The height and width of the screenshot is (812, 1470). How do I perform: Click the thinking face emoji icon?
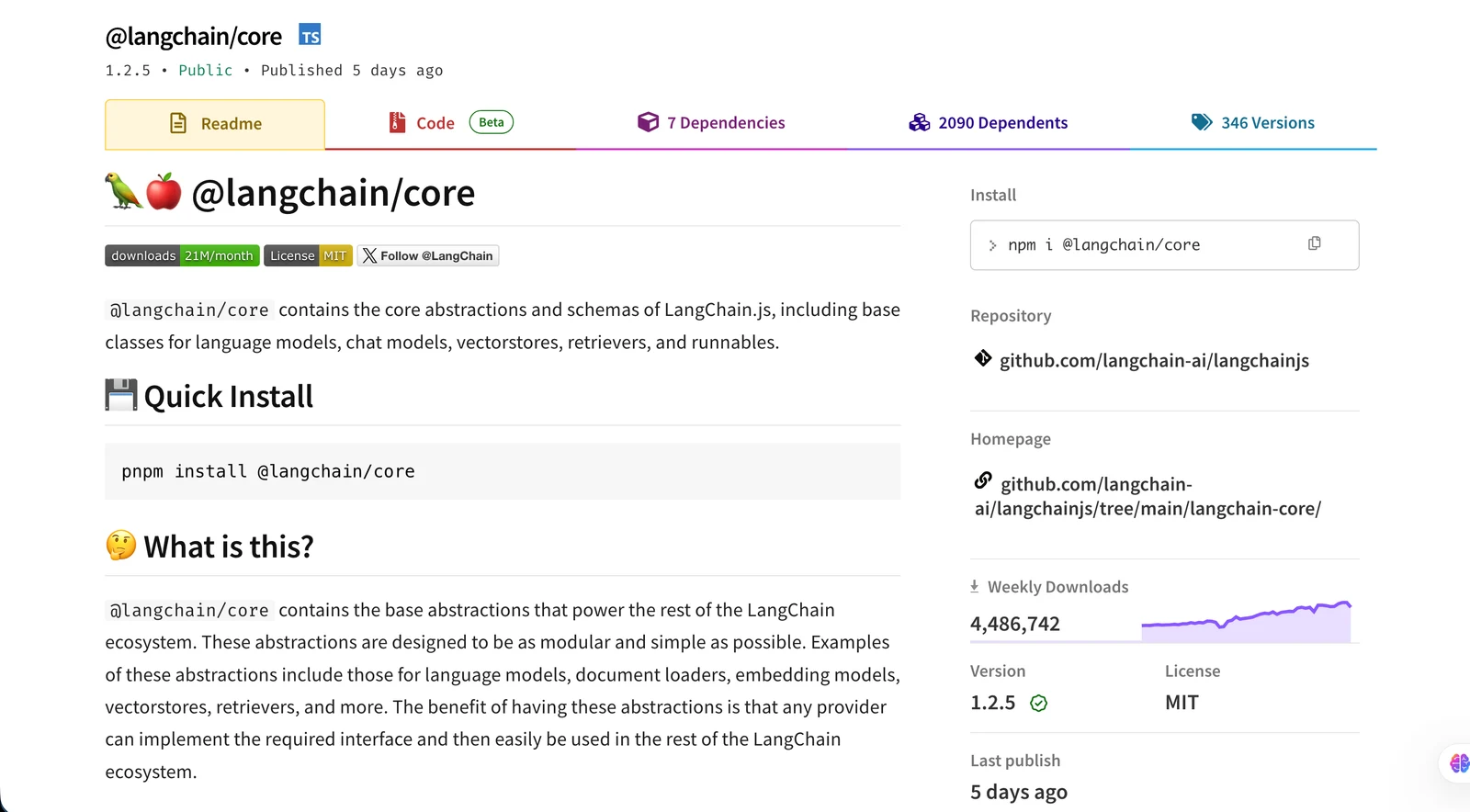pyautogui.click(x=121, y=546)
